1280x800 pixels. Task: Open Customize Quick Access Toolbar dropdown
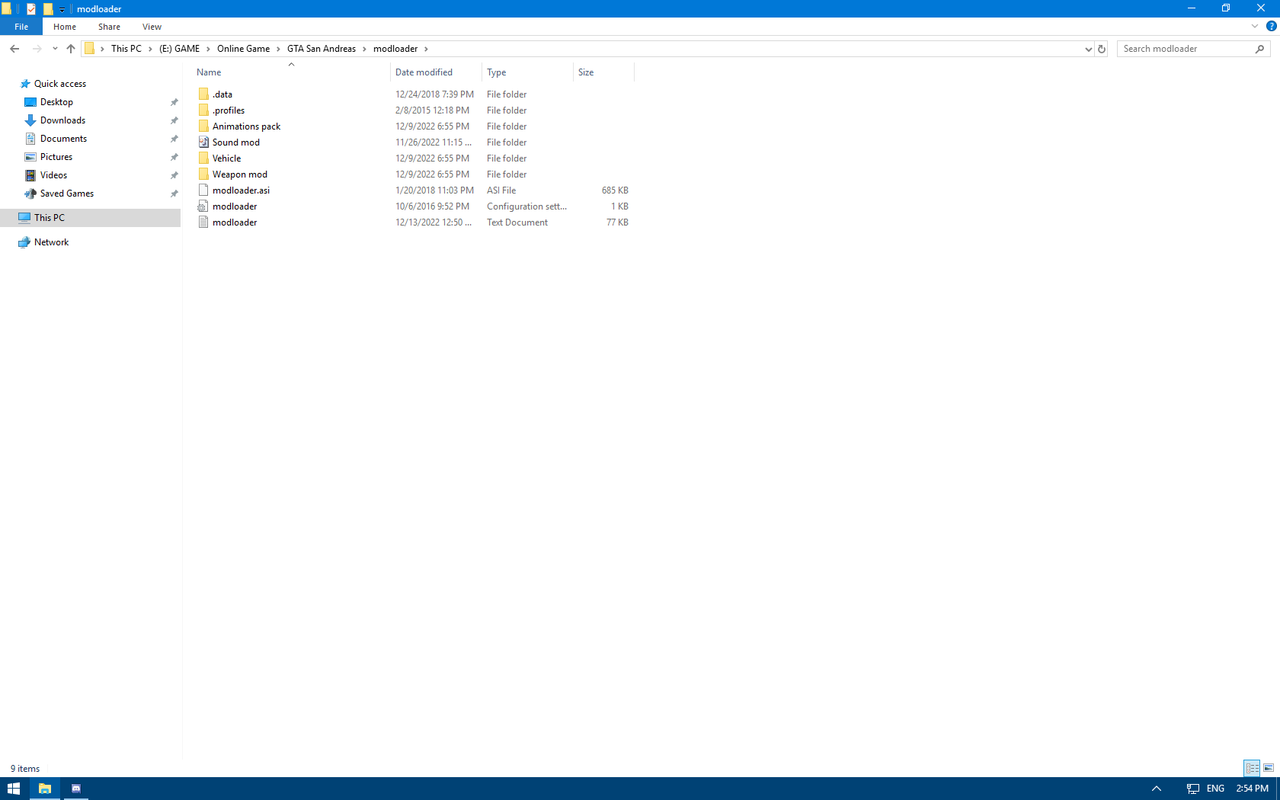(x=61, y=9)
